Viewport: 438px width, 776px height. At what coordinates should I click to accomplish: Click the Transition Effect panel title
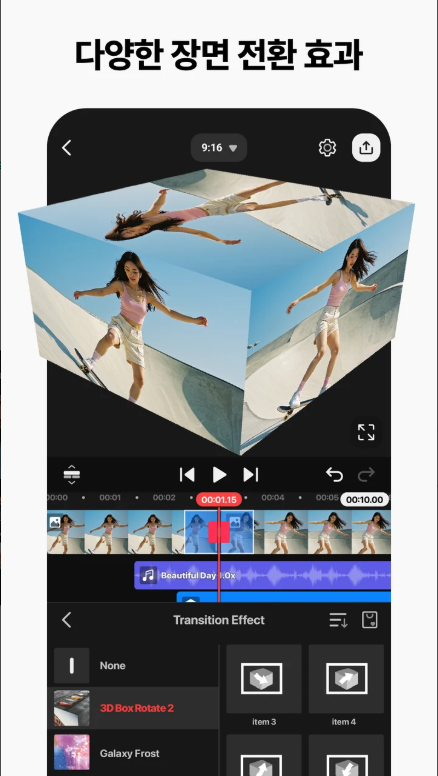point(219,620)
